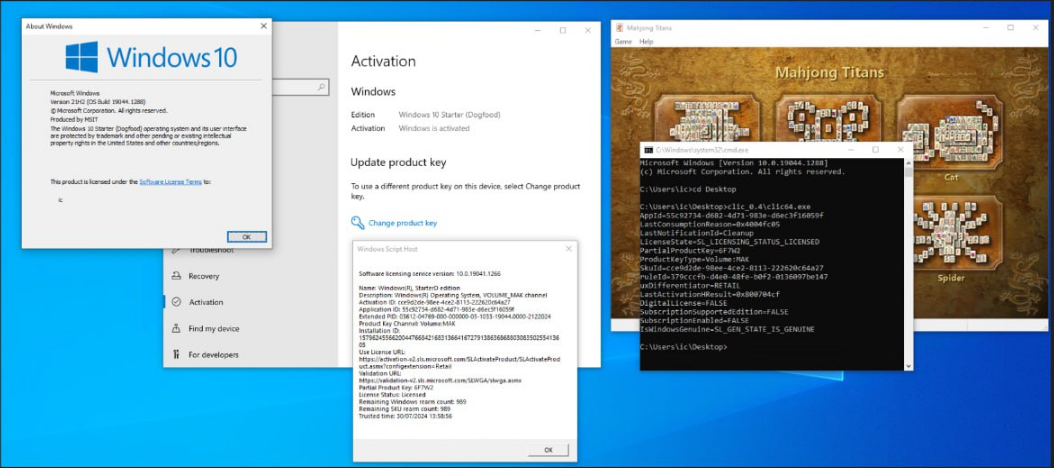
Task: Maximize the cmd.exe window
Action: coord(875,149)
